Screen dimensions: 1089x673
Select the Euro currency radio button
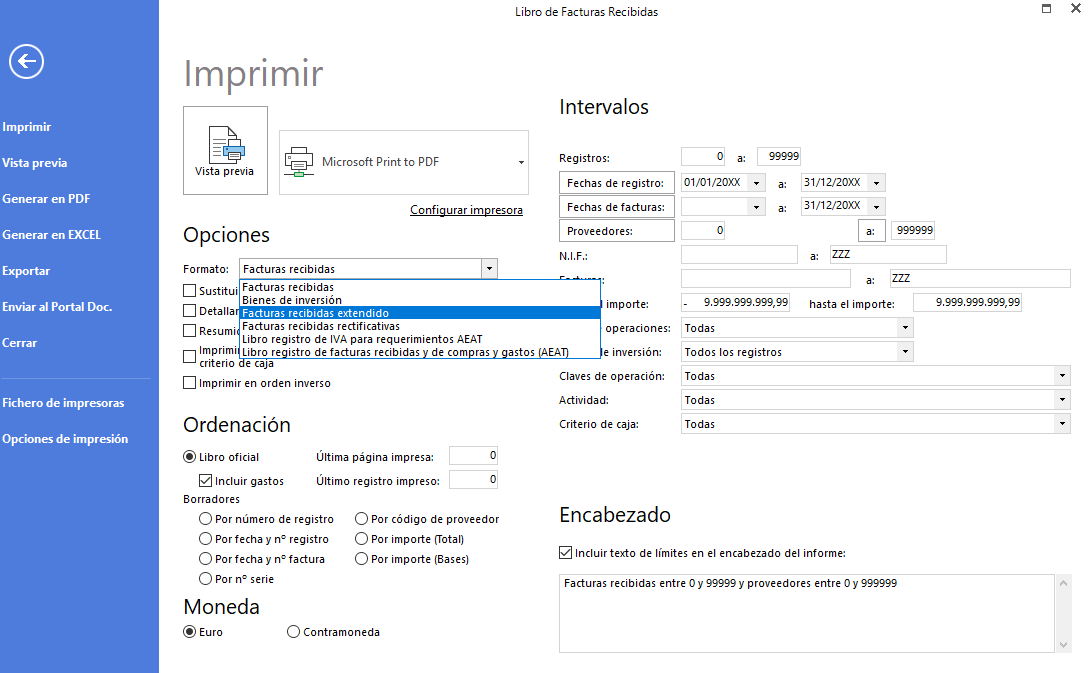tap(189, 632)
